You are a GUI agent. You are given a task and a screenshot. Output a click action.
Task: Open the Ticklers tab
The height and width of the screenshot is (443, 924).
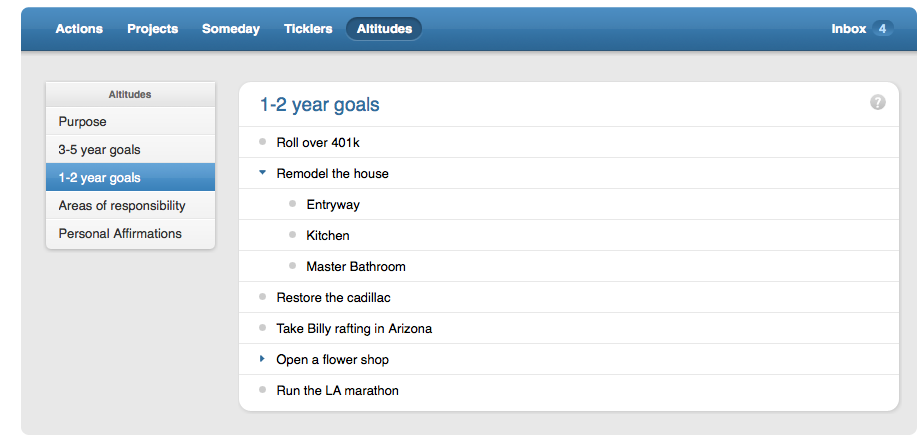pyautogui.click(x=308, y=29)
